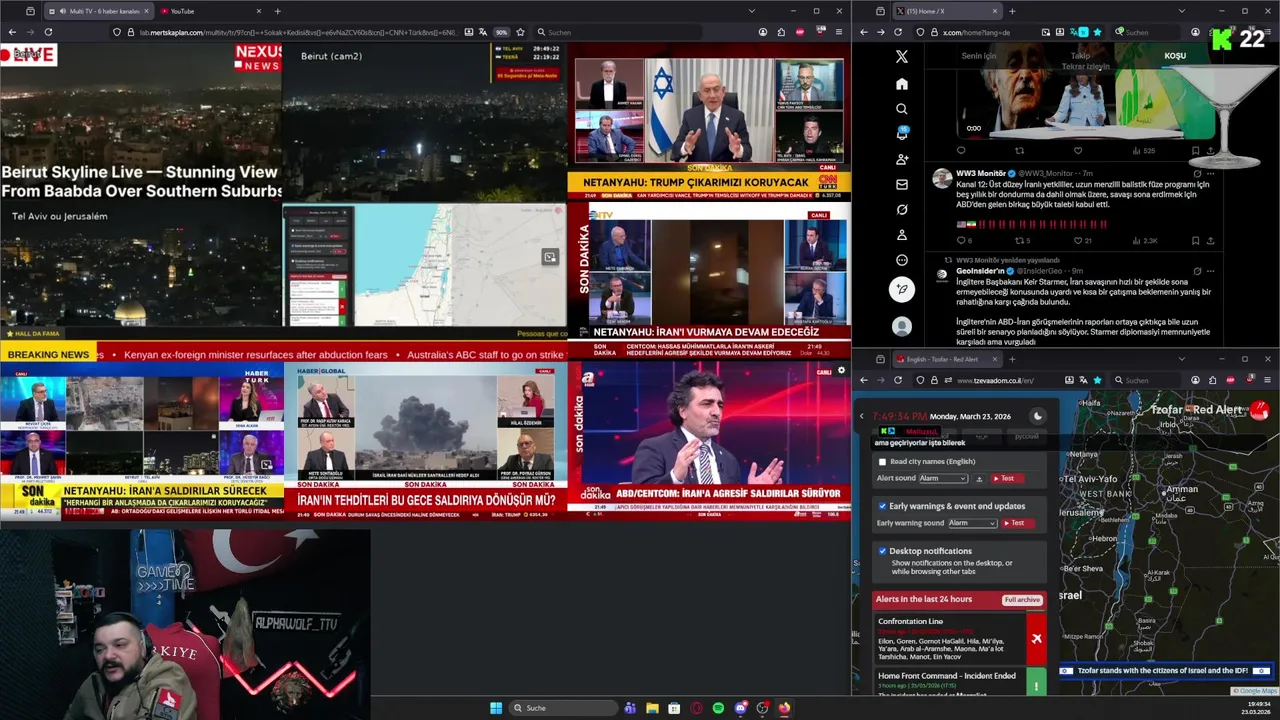
Task: Open Alert sound Alarm dropdown
Action: click(943, 479)
